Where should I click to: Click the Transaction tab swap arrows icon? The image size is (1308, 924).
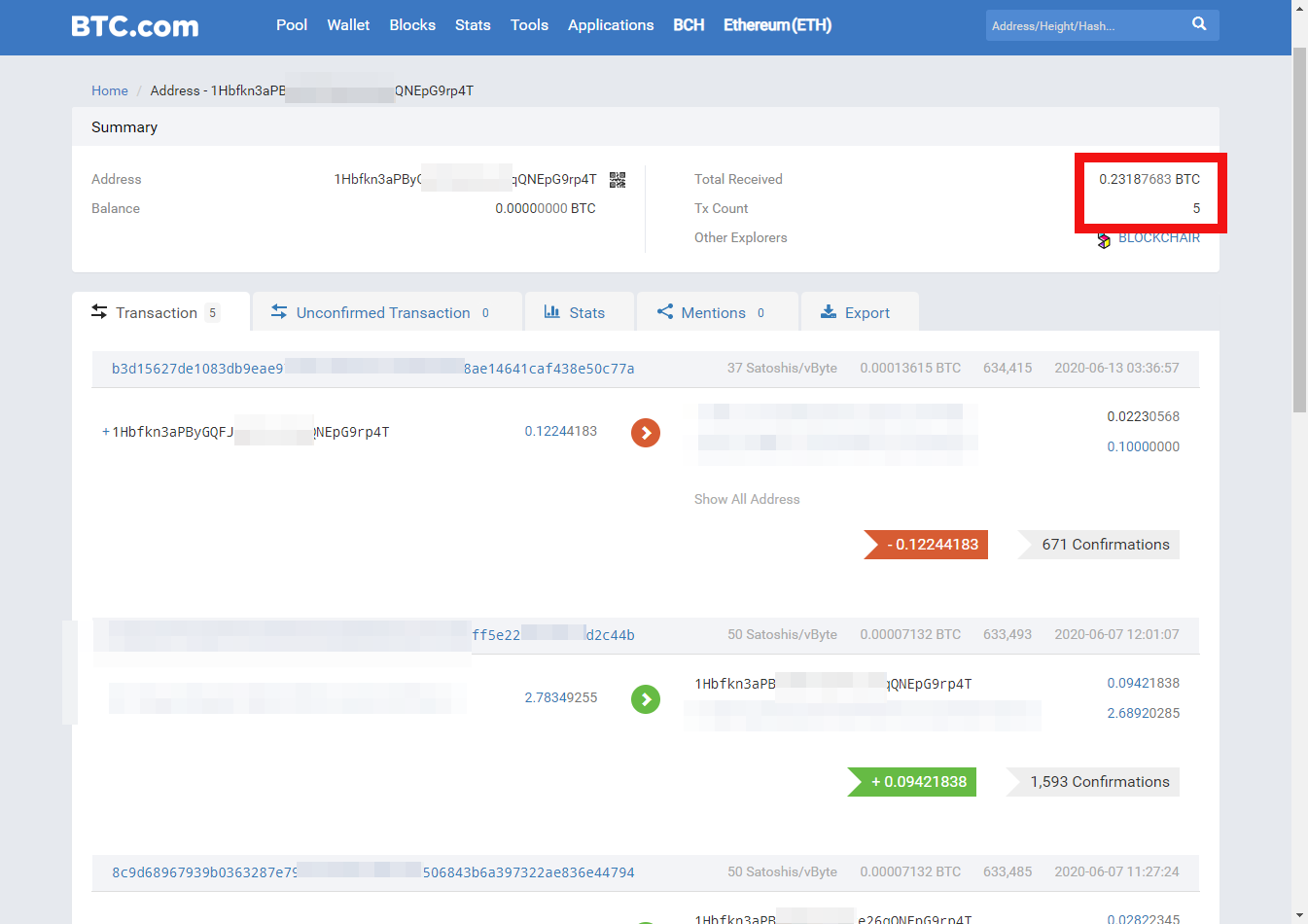click(x=99, y=311)
